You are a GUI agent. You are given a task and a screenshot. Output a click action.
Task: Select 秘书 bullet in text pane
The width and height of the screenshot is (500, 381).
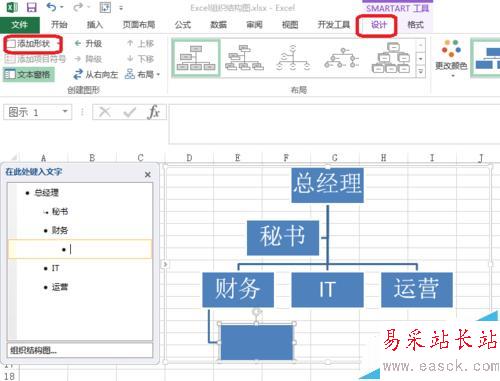coord(60,212)
